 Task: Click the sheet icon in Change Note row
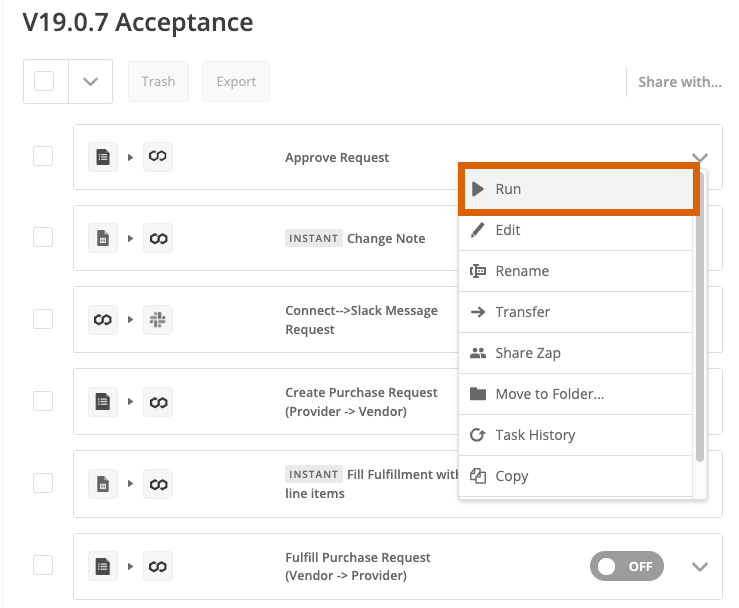(103, 238)
